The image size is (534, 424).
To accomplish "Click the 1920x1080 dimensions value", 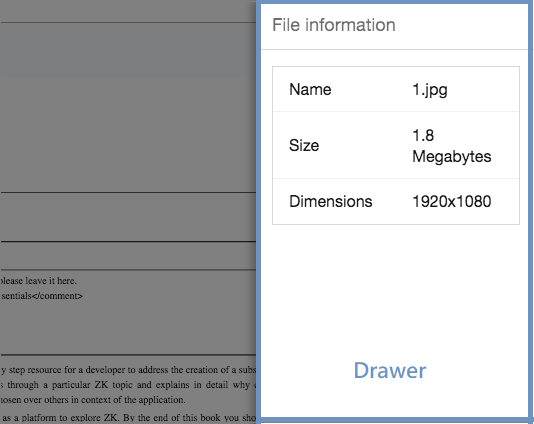I will 452,201.
